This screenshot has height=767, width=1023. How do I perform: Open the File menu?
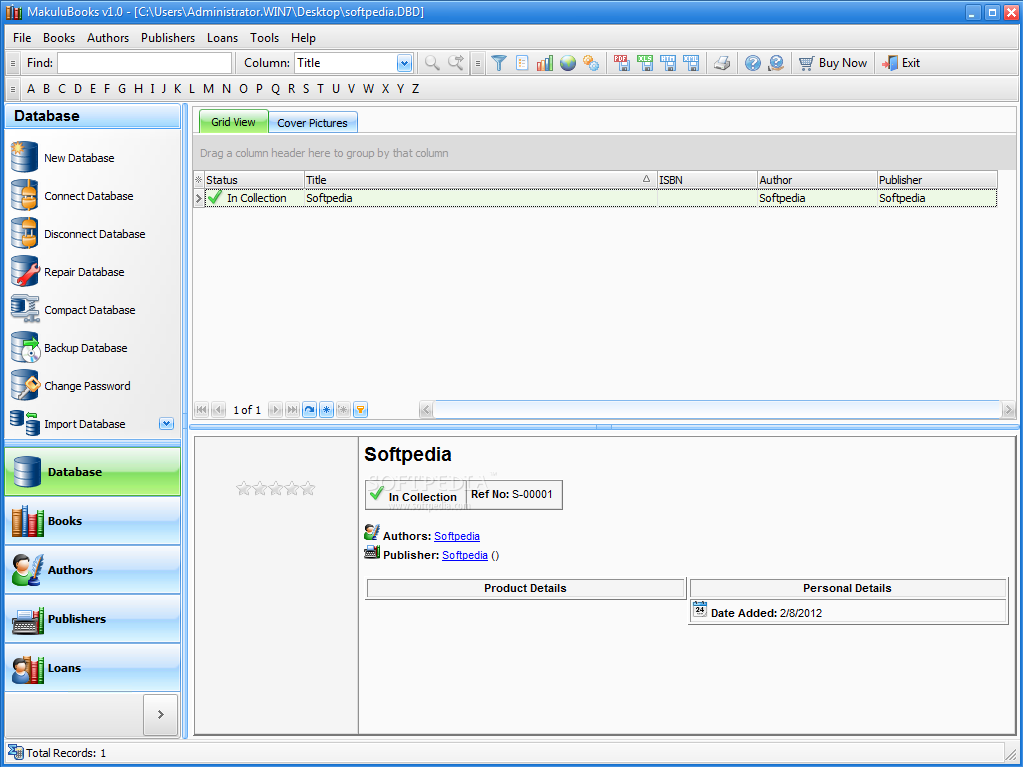22,38
